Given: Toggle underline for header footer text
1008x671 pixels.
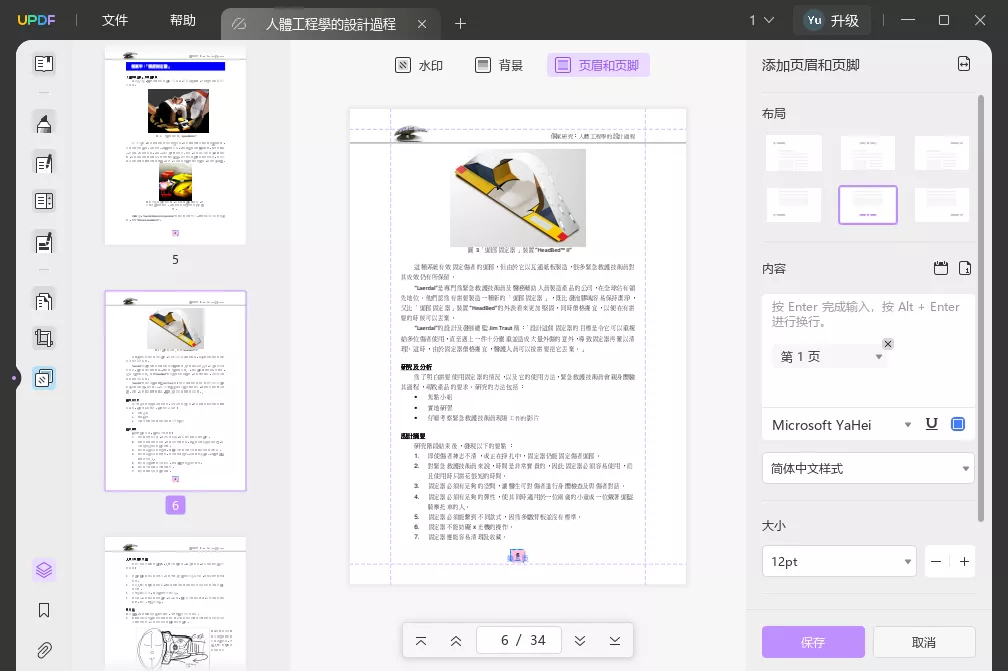Looking at the screenshot, I should click(x=932, y=424).
